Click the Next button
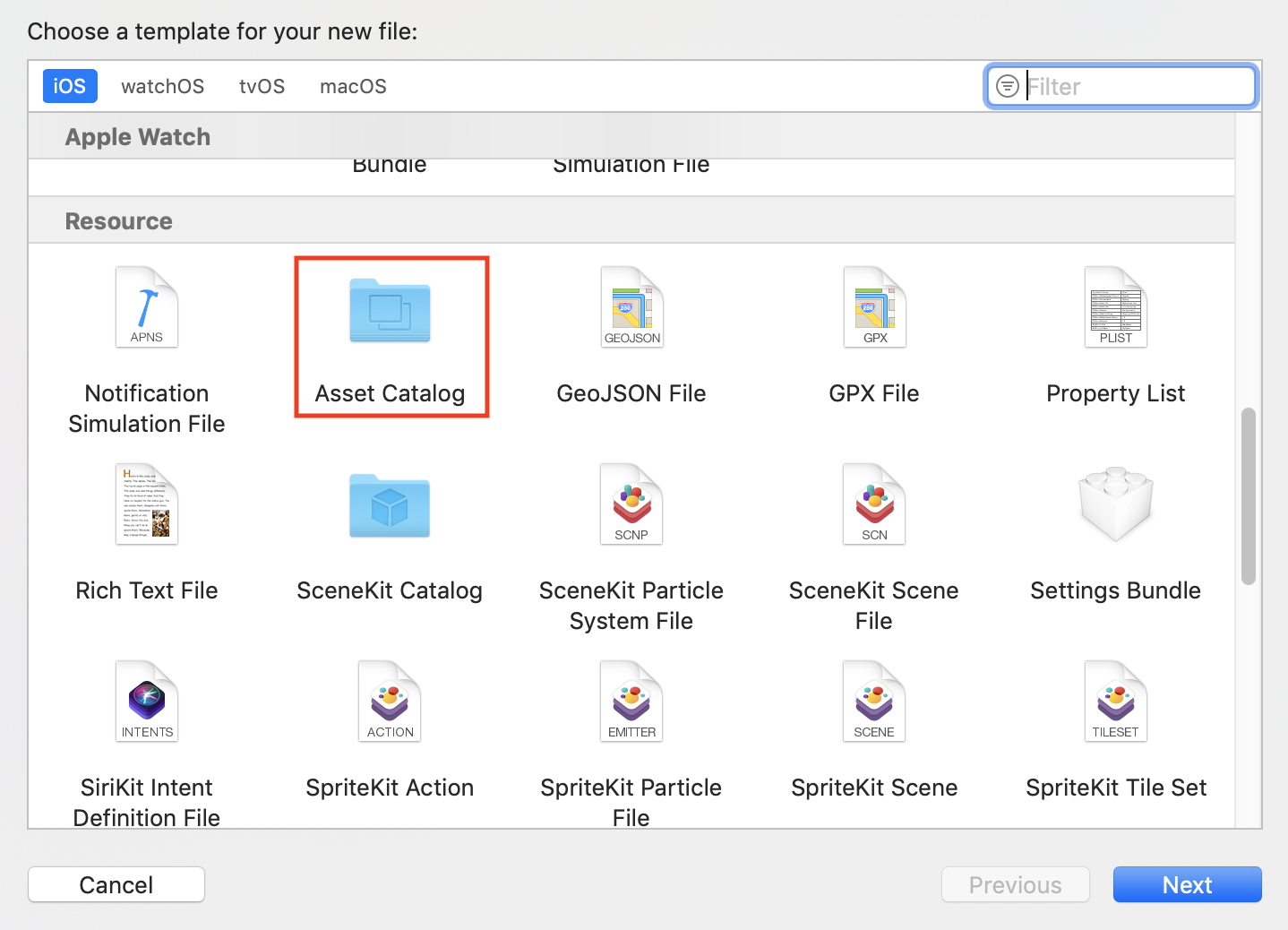This screenshot has width=1288, height=930. pyautogui.click(x=1187, y=884)
